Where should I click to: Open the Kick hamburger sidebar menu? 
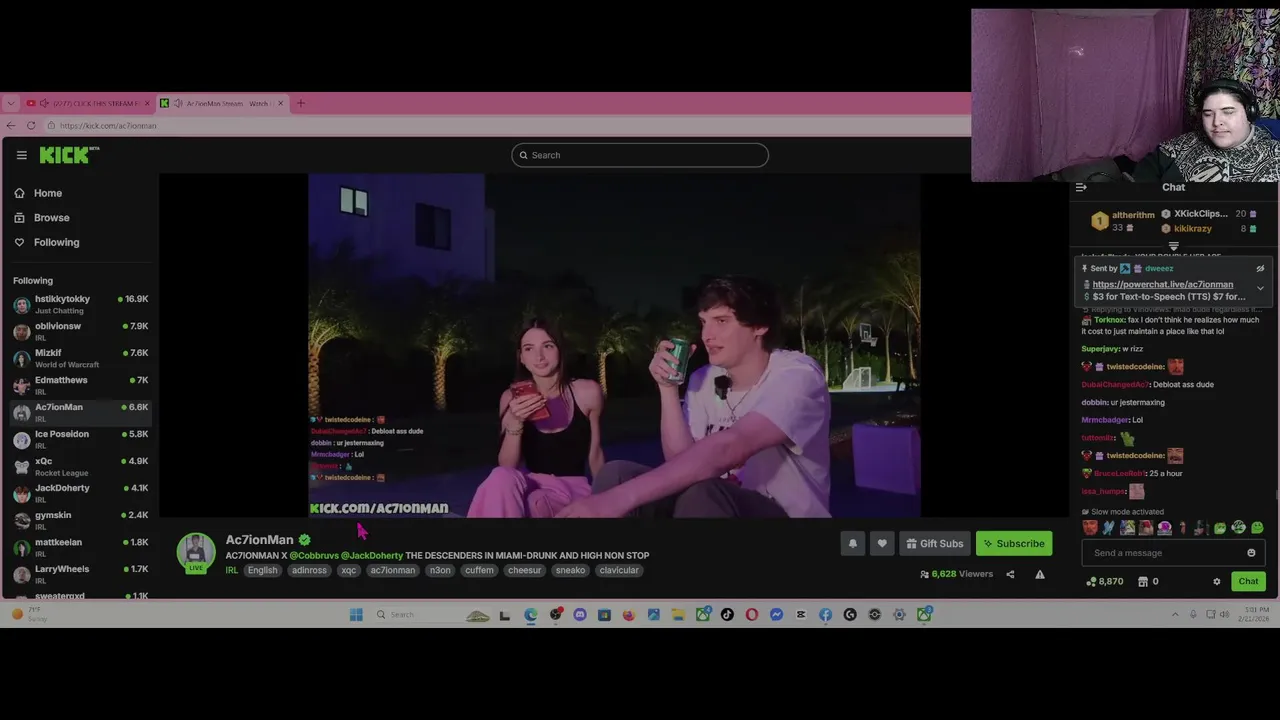click(21, 155)
